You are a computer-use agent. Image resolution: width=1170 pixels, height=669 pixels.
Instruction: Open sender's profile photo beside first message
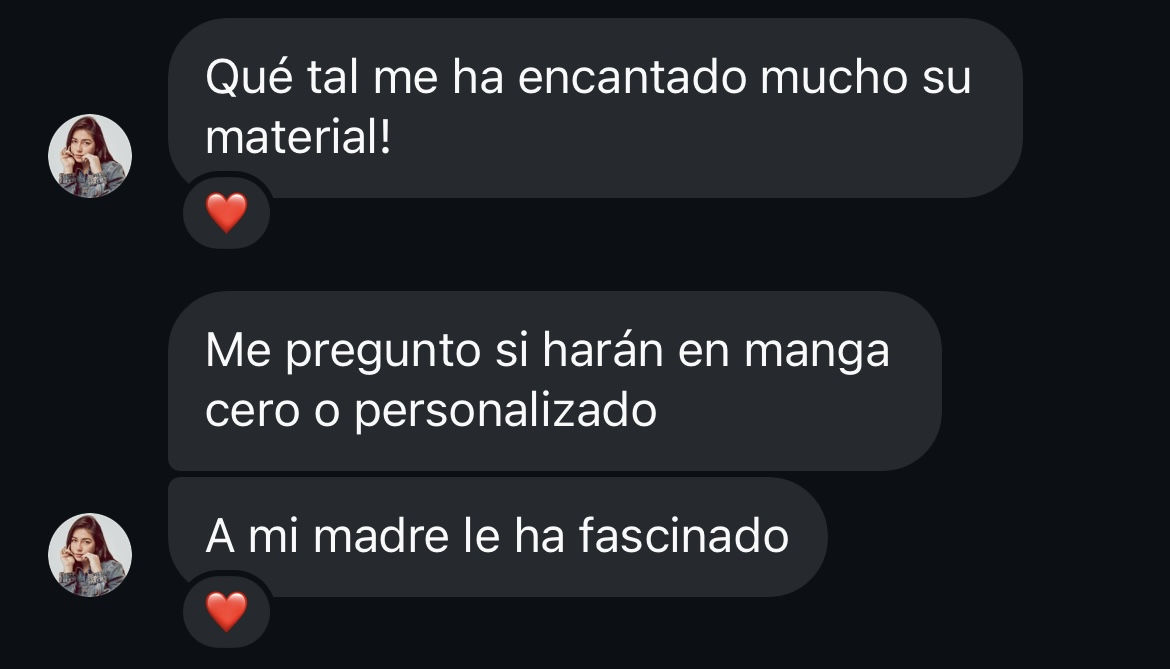click(90, 156)
